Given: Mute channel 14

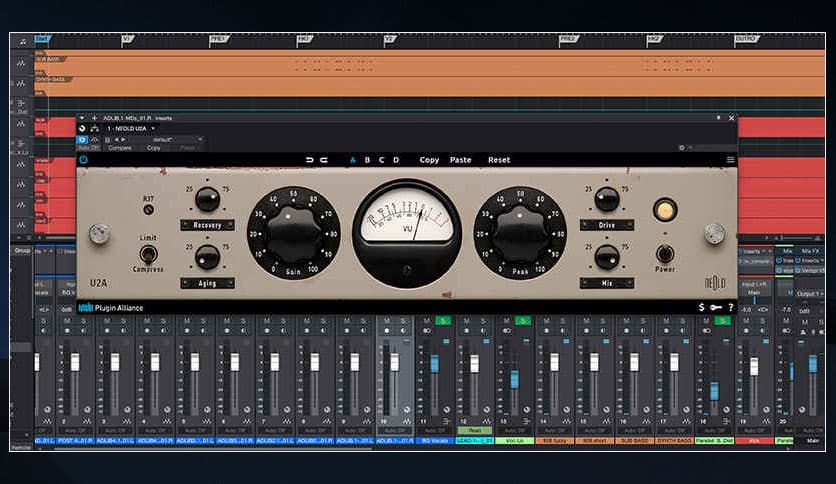Looking at the screenshot, I should click(x=546, y=320).
